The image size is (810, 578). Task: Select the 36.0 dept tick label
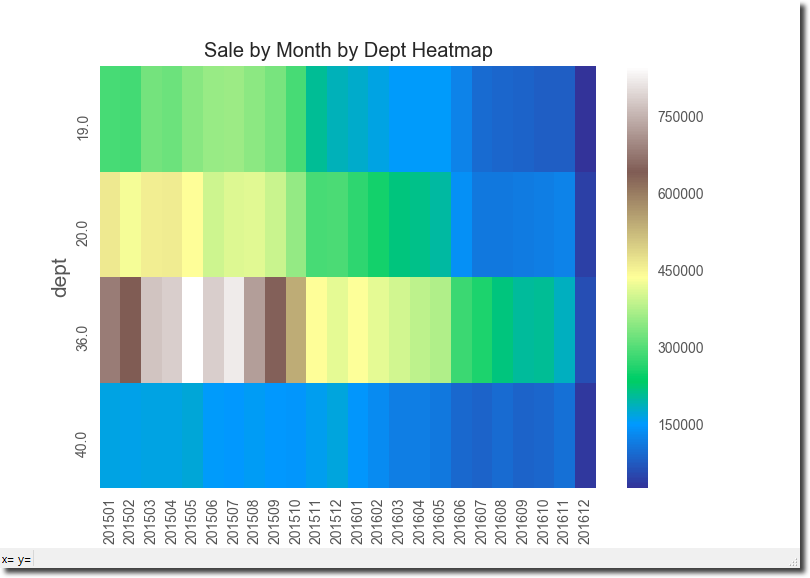[82, 339]
